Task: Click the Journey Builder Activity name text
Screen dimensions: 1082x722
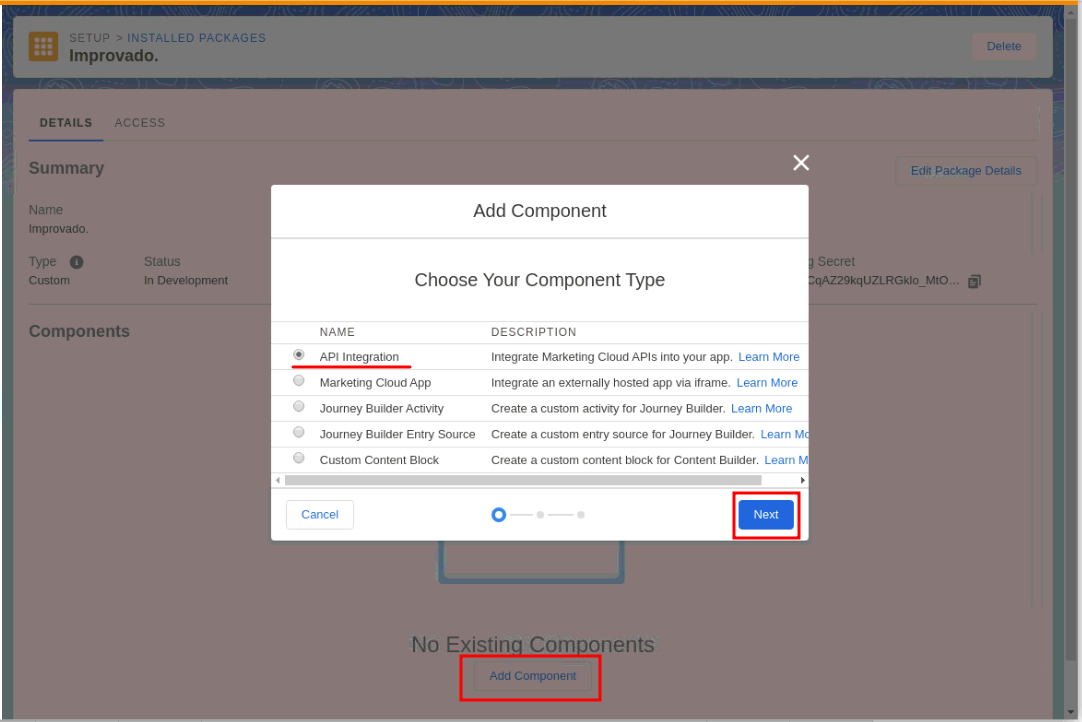Action: (382, 409)
